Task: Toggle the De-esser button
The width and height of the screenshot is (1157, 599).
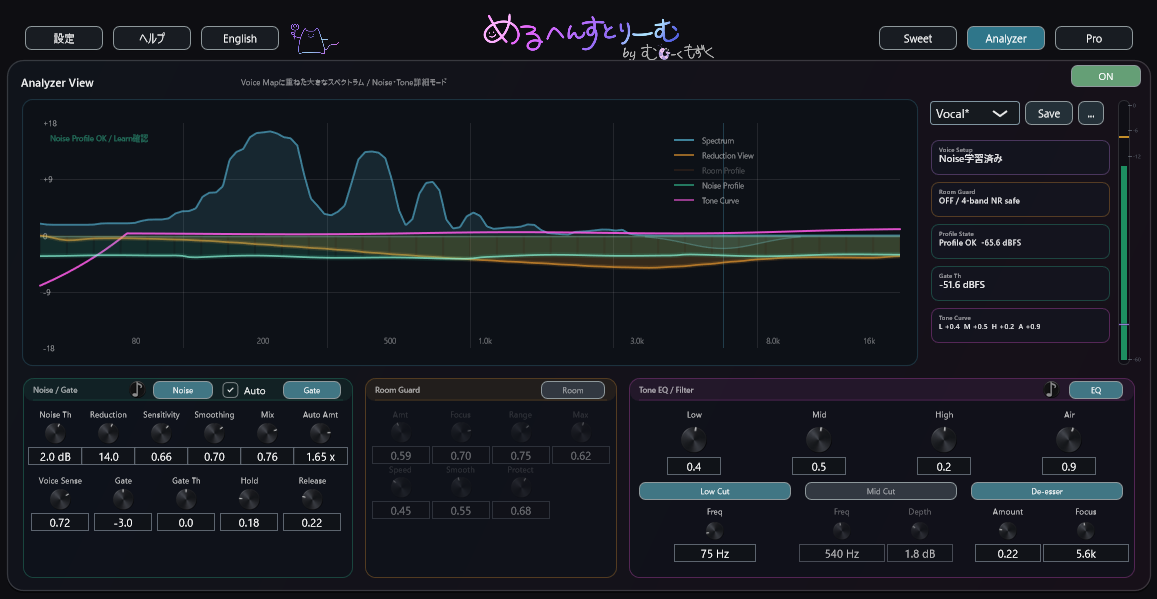Action: pos(1046,491)
